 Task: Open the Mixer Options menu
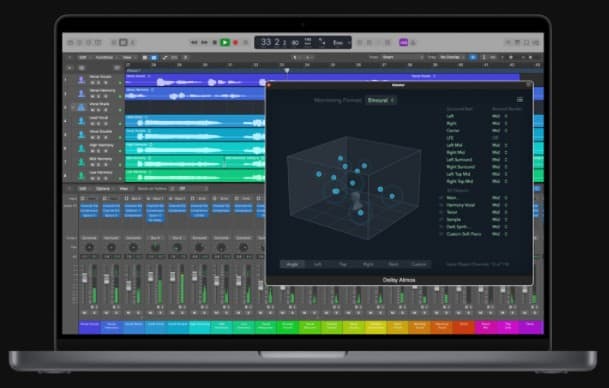point(103,189)
